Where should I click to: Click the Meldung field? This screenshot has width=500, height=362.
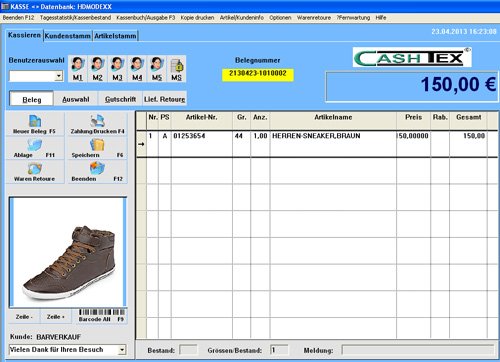(419, 350)
